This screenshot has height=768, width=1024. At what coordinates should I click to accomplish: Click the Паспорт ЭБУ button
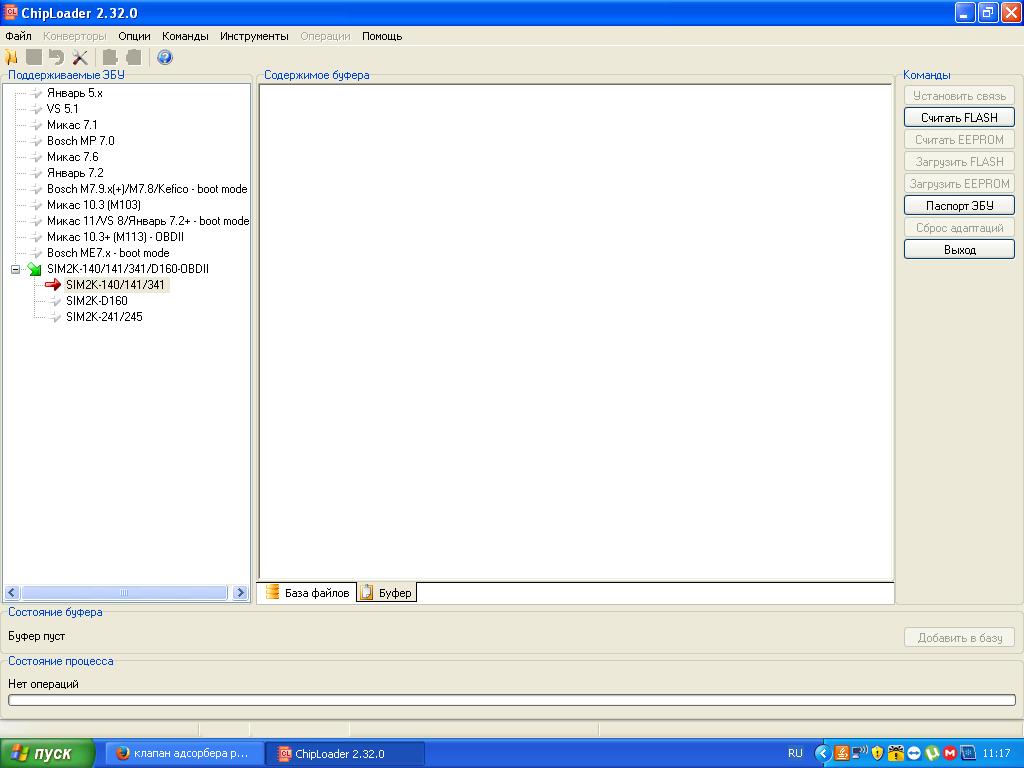click(x=959, y=206)
